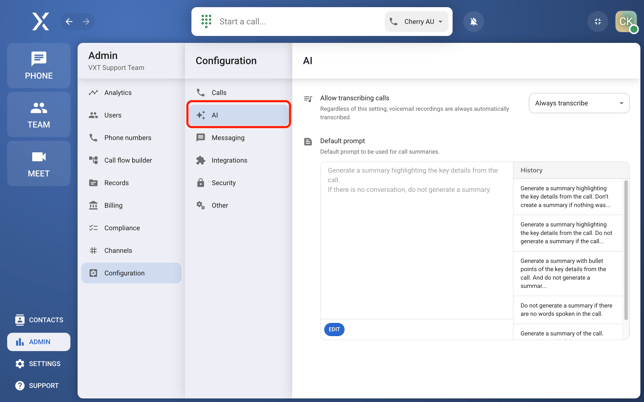Open Security configuration
Image resolution: width=644 pixels, height=402 pixels.
tap(238, 183)
